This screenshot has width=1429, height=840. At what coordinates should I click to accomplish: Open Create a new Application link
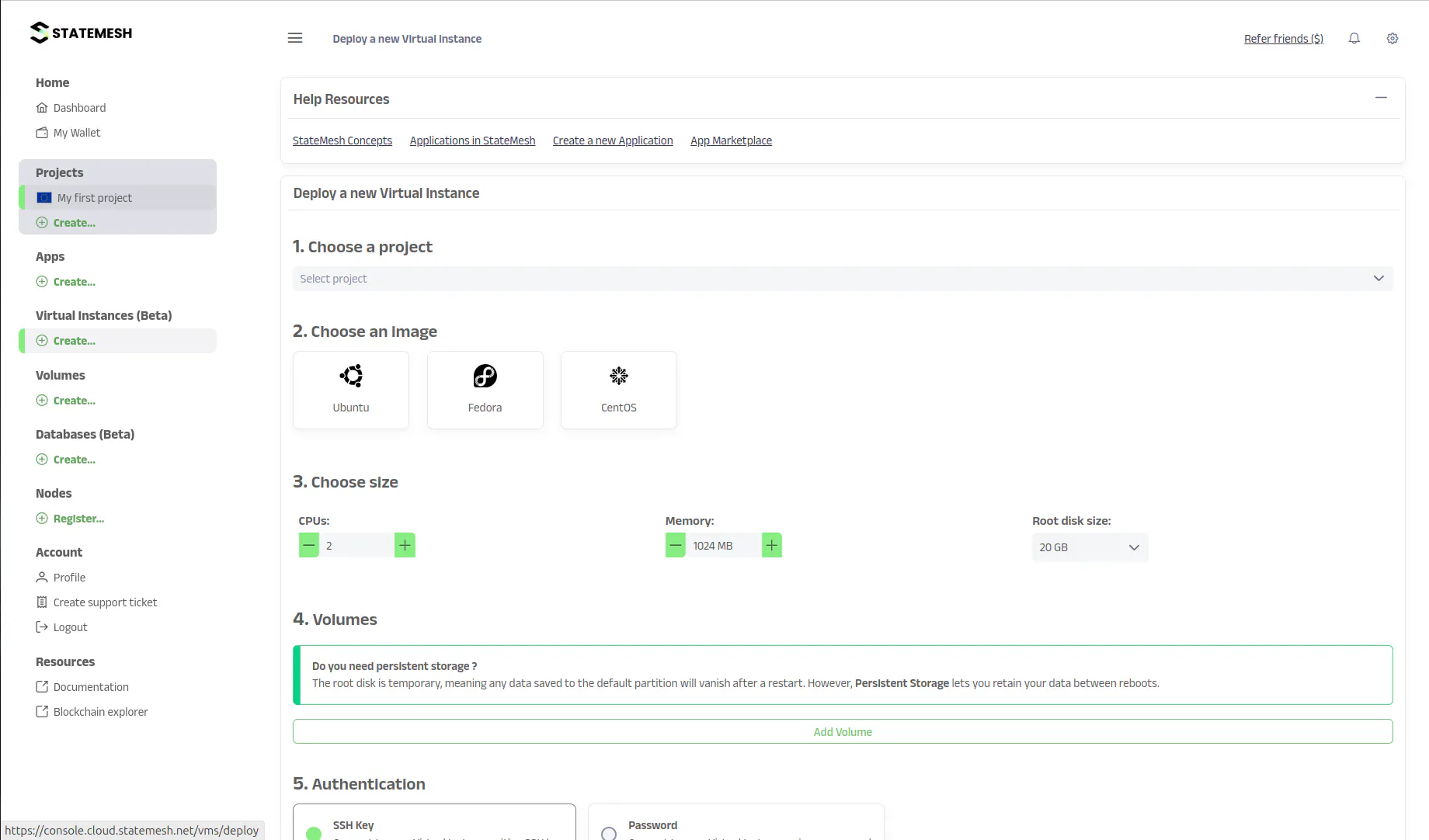point(613,141)
